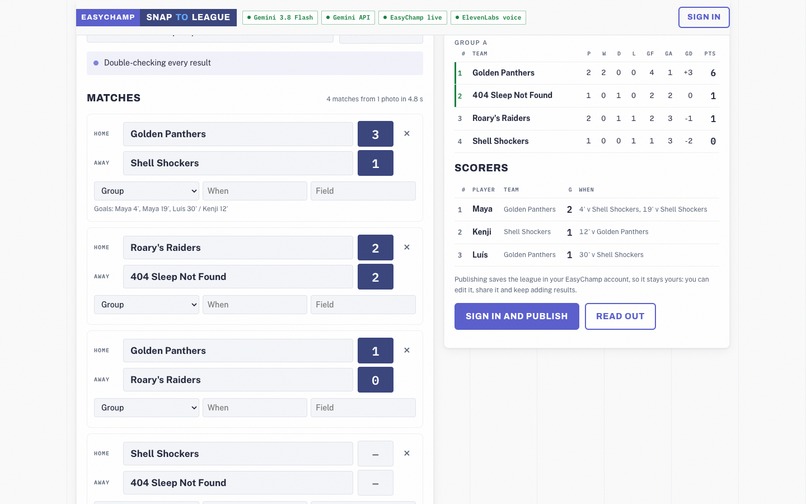Click Golden Panthers row in Group A table
The image size is (806, 504).
587,73
